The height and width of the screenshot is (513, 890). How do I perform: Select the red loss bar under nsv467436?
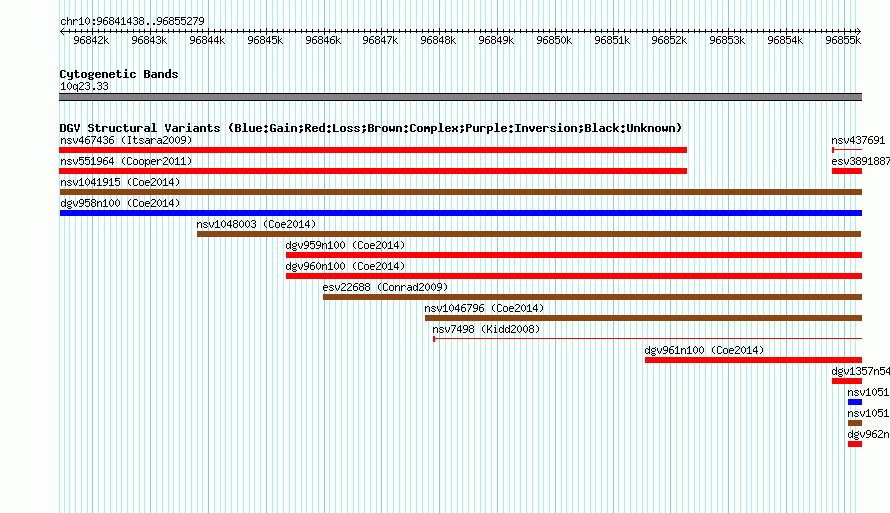373,150
